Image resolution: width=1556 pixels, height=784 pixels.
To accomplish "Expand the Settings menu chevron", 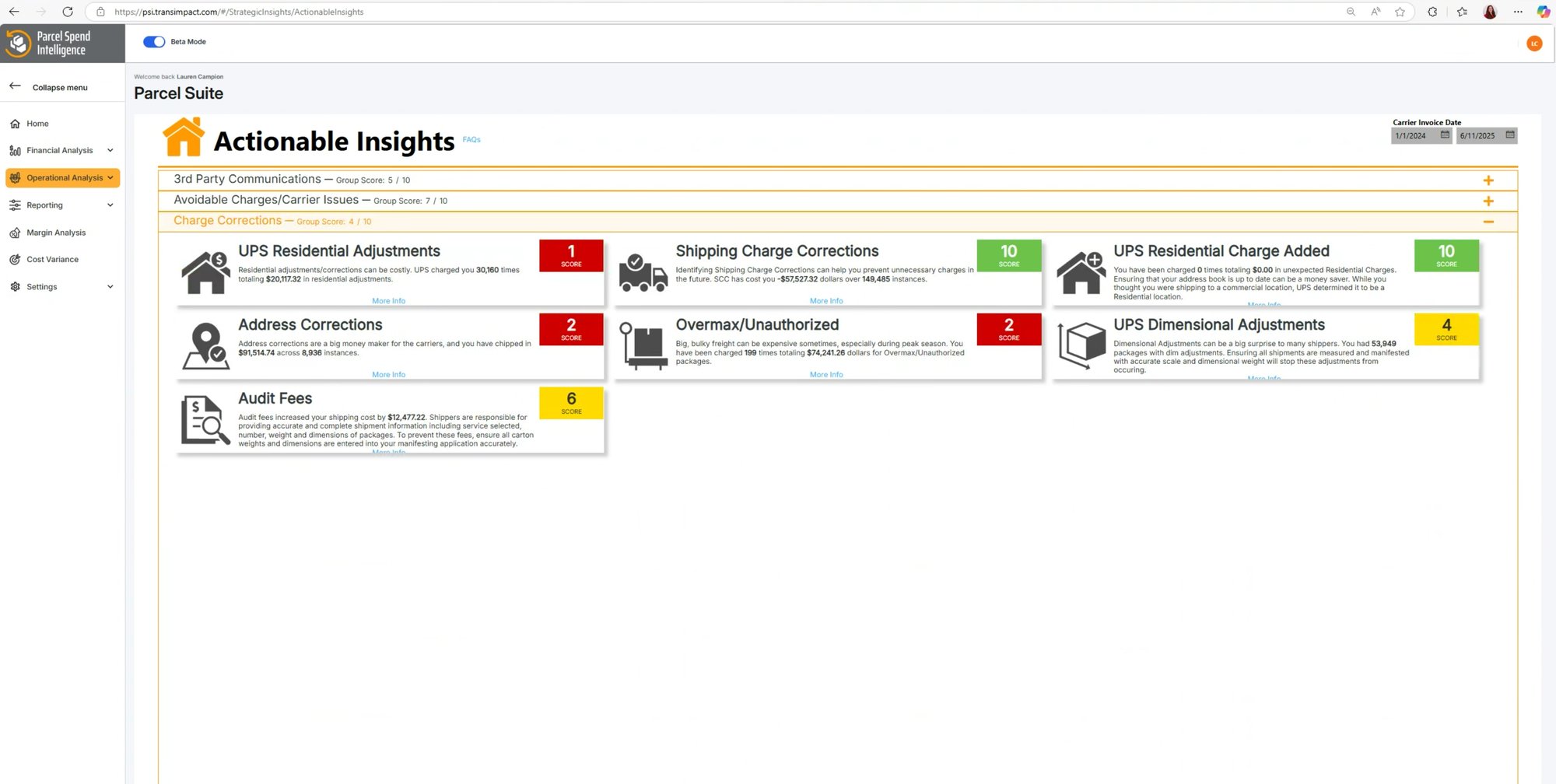I will [110, 287].
